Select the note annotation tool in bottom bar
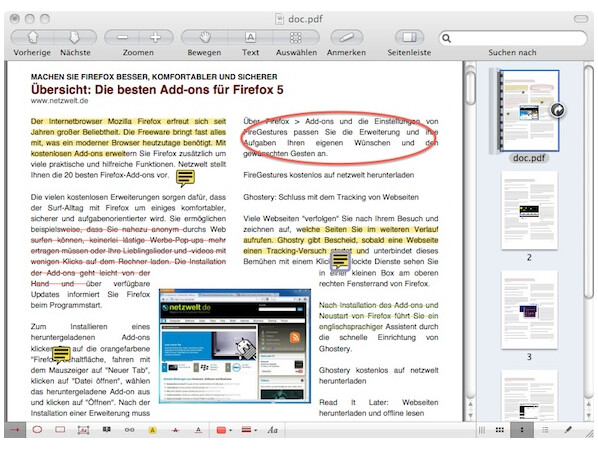 (x=107, y=430)
